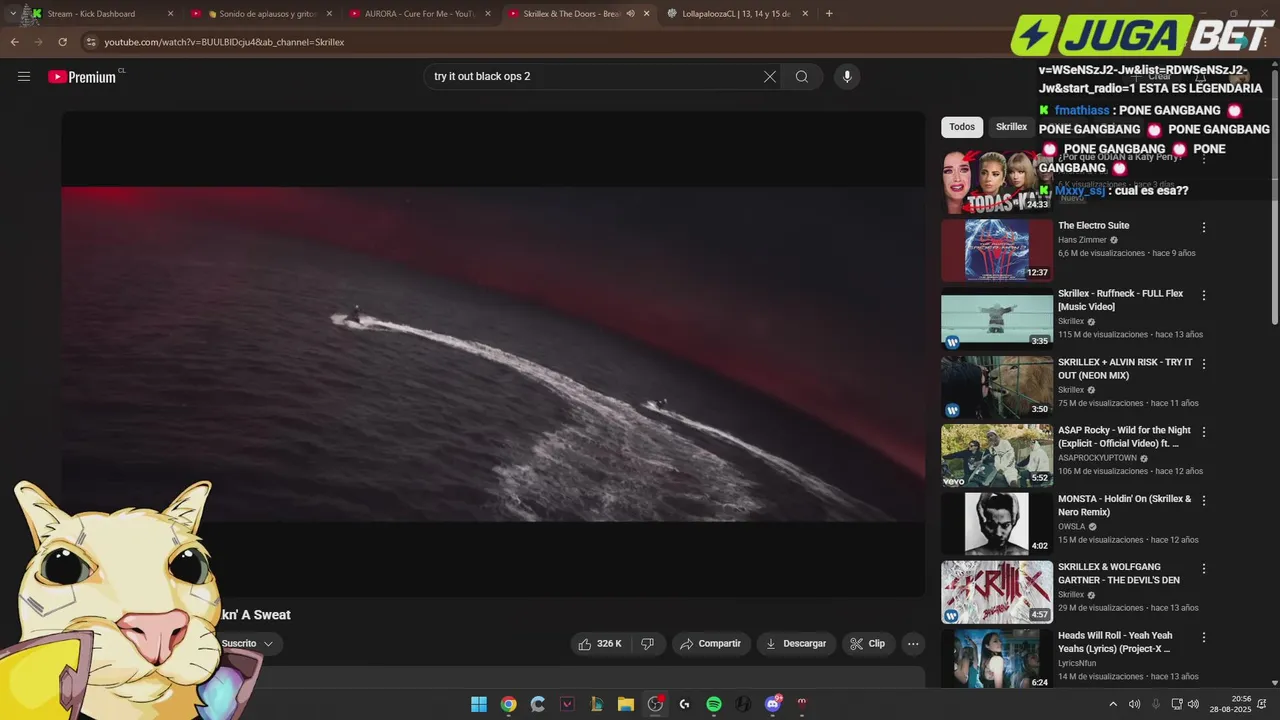
Task: Switch to AURORA - Cure For Me tab
Action: tap(418, 14)
